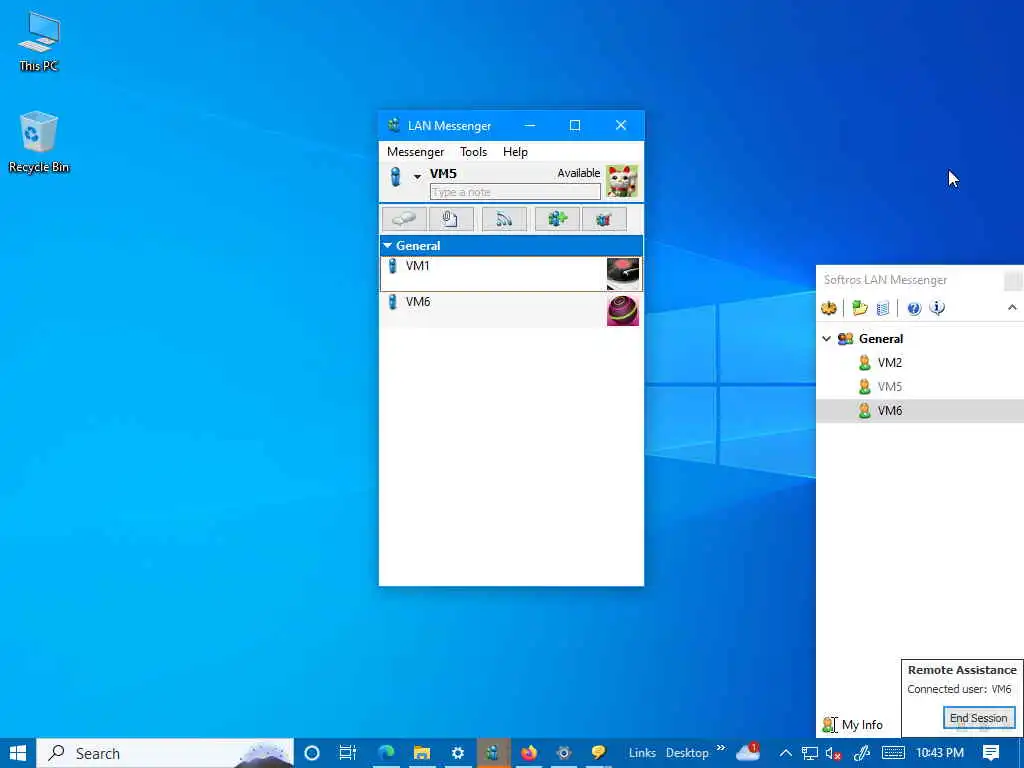The height and width of the screenshot is (768, 1024).
Task: Click the taskbar Search box
Action: pos(165,753)
